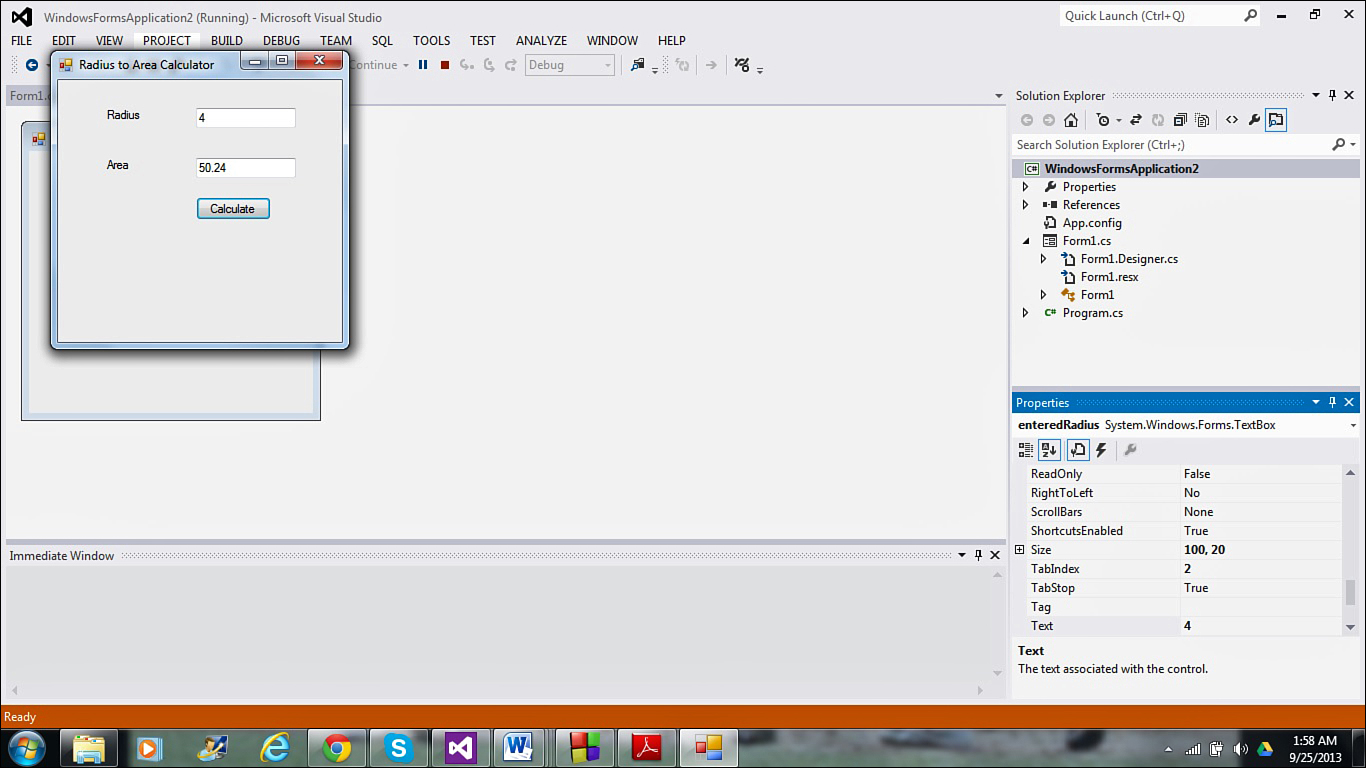This screenshot has width=1366, height=768.
Task: Toggle the Alphabetical sort icon in Properties
Action: tap(1049, 450)
